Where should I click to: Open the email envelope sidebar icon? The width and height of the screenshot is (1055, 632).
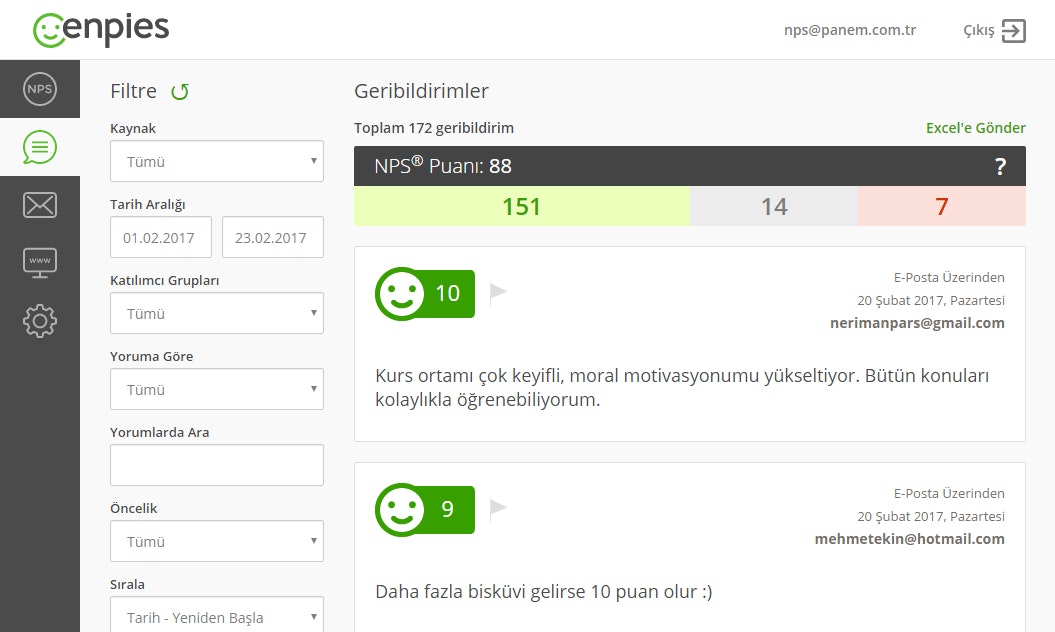tap(40, 205)
